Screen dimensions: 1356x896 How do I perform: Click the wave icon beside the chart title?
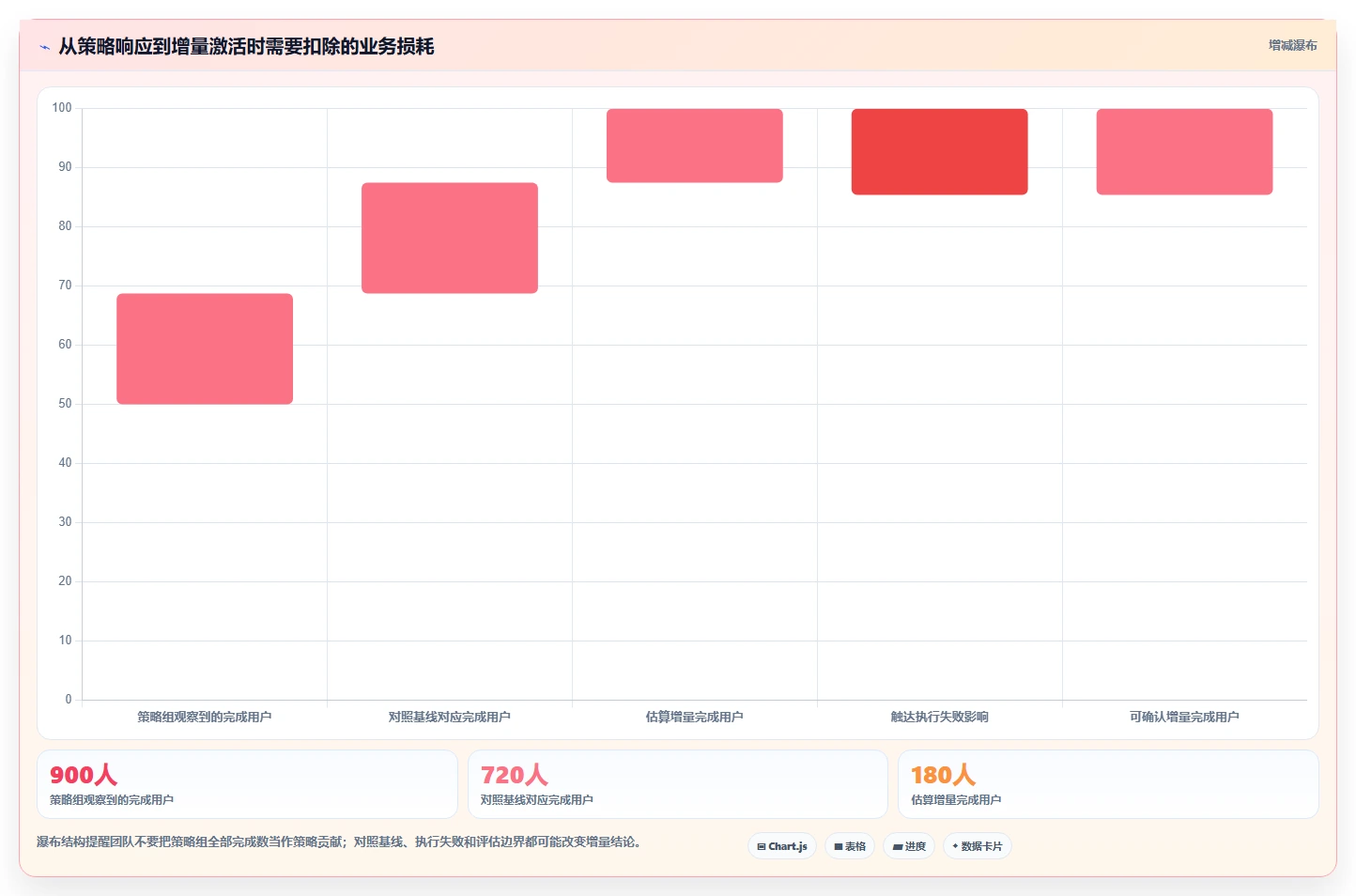[x=44, y=47]
